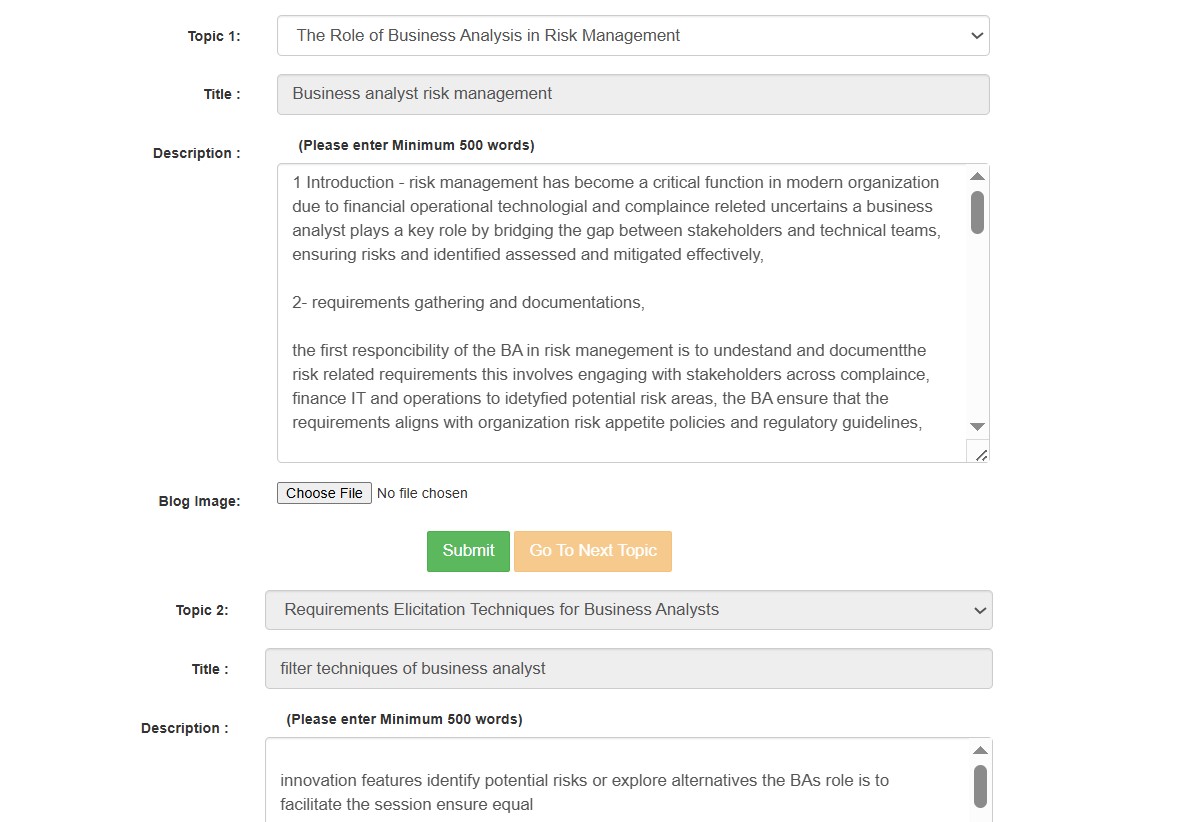Click the 'No file chosen' text
The image size is (1186, 822).
[x=422, y=493]
